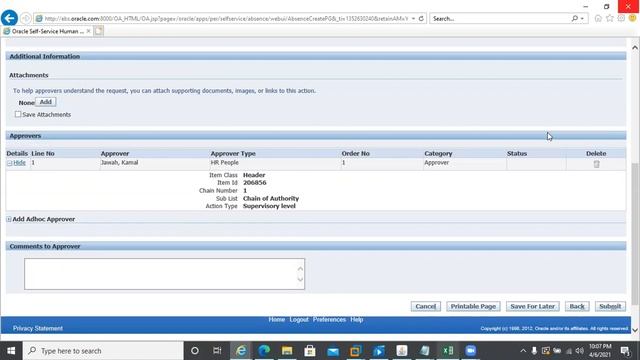This screenshot has height=360, width=640.
Task: Delete approver Jawah, Kamal with the trash icon
Action: [596, 164]
